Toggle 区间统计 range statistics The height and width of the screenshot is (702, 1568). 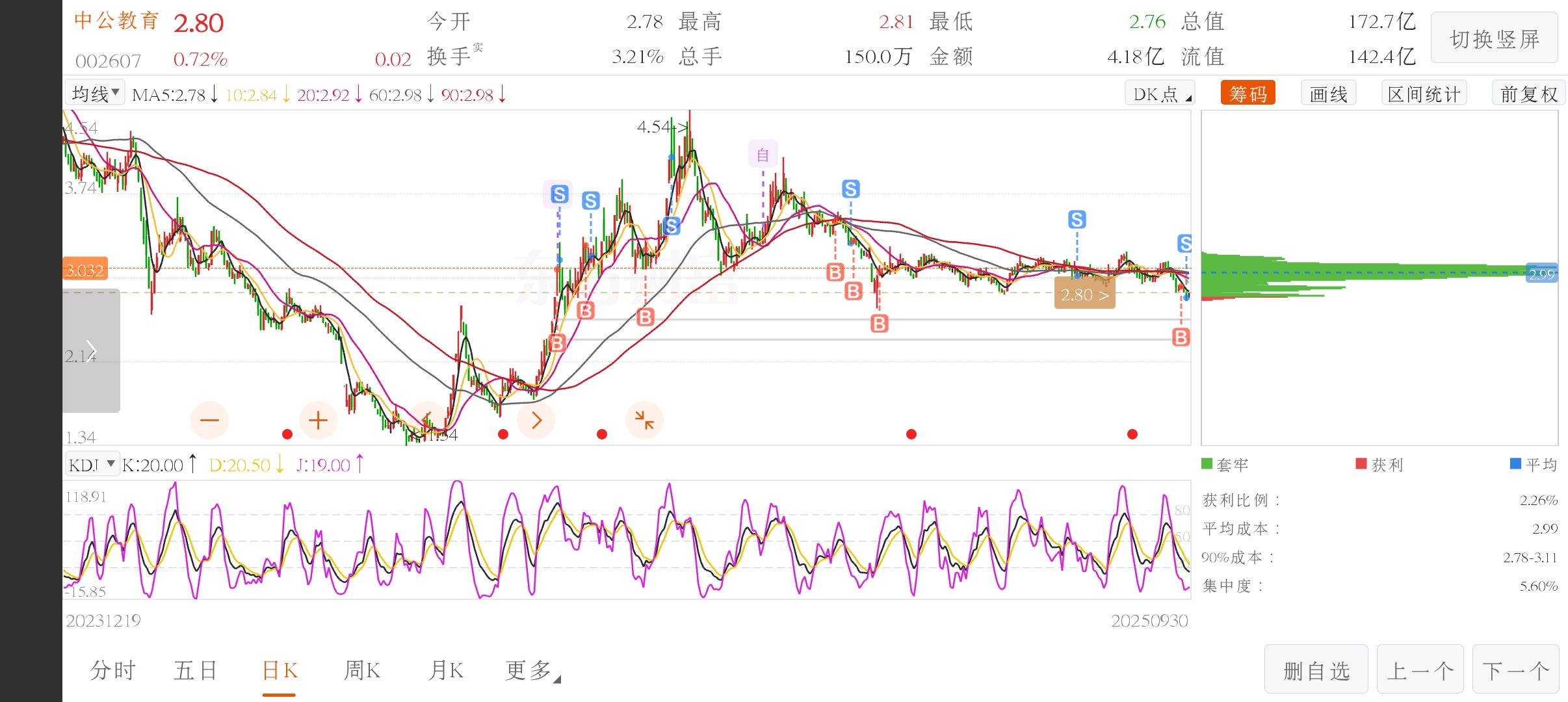click(x=1424, y=94)
